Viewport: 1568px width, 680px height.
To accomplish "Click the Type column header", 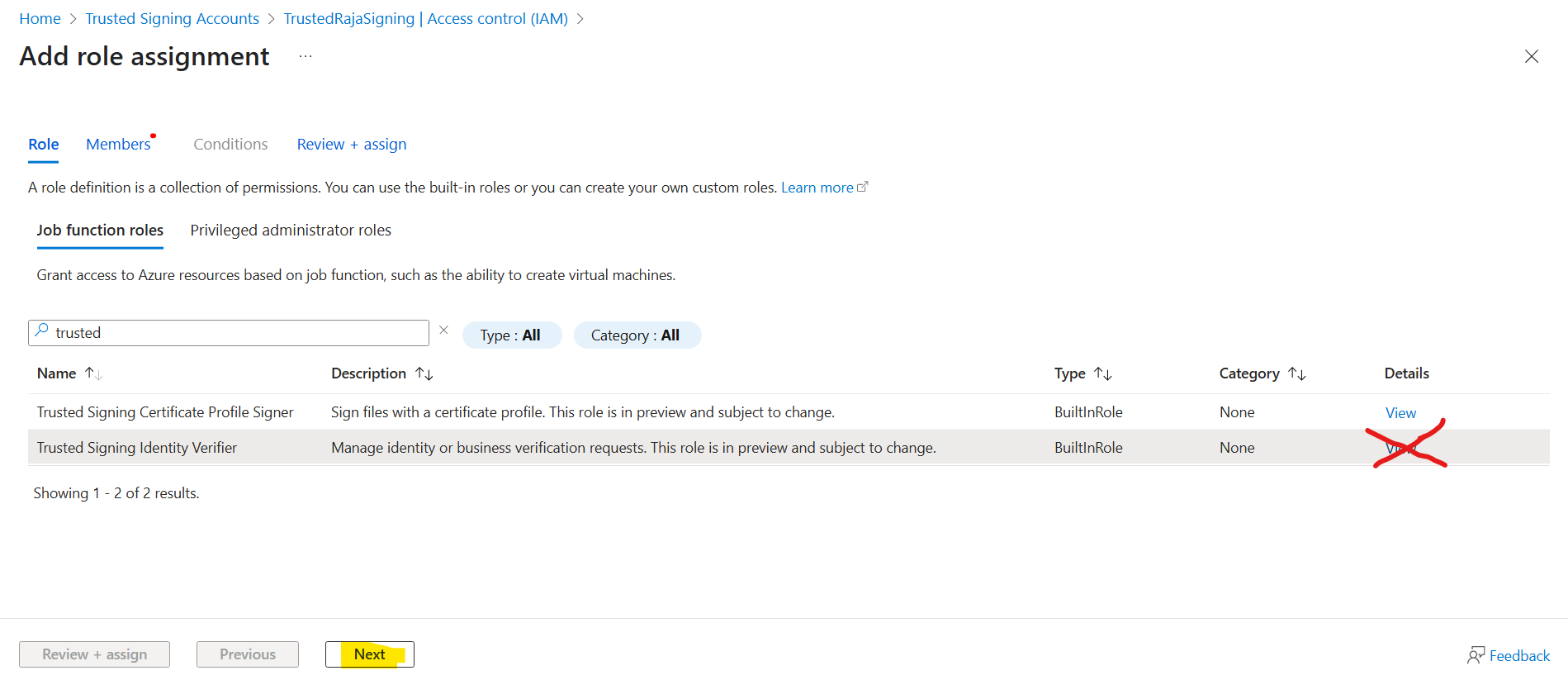I will click(1069, 373).
